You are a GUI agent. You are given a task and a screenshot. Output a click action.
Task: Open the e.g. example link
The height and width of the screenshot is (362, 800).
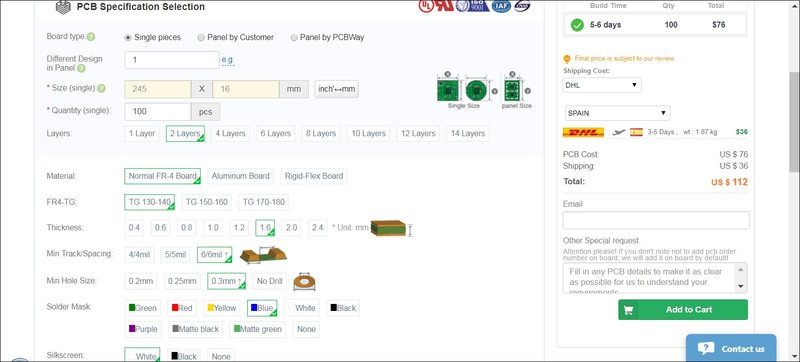point(228,60)
